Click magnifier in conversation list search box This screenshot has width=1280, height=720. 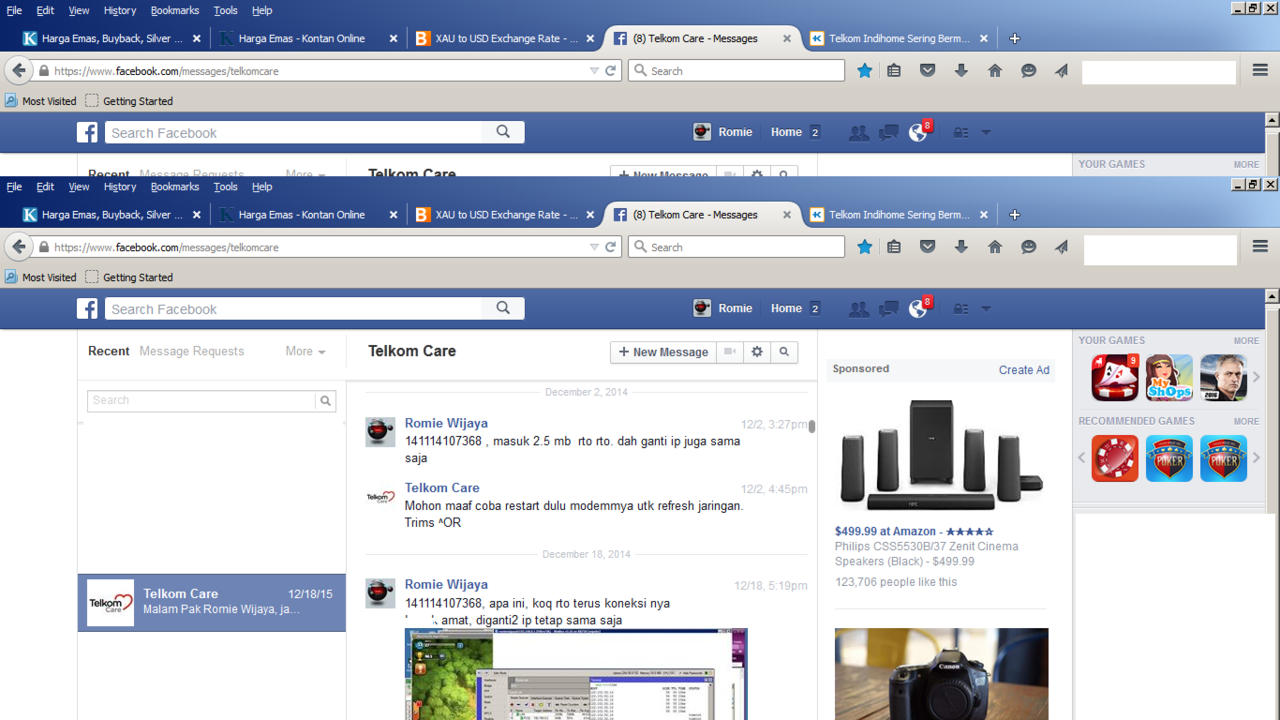[x=325, y=401]
